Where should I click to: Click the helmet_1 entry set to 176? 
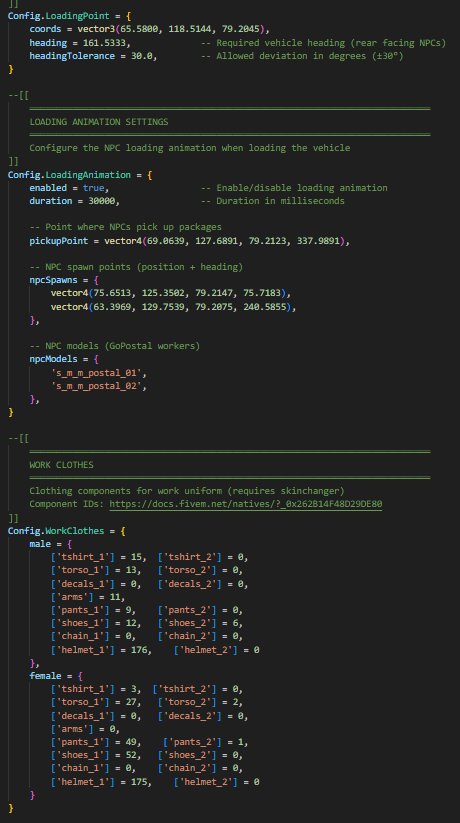[101, 650]
